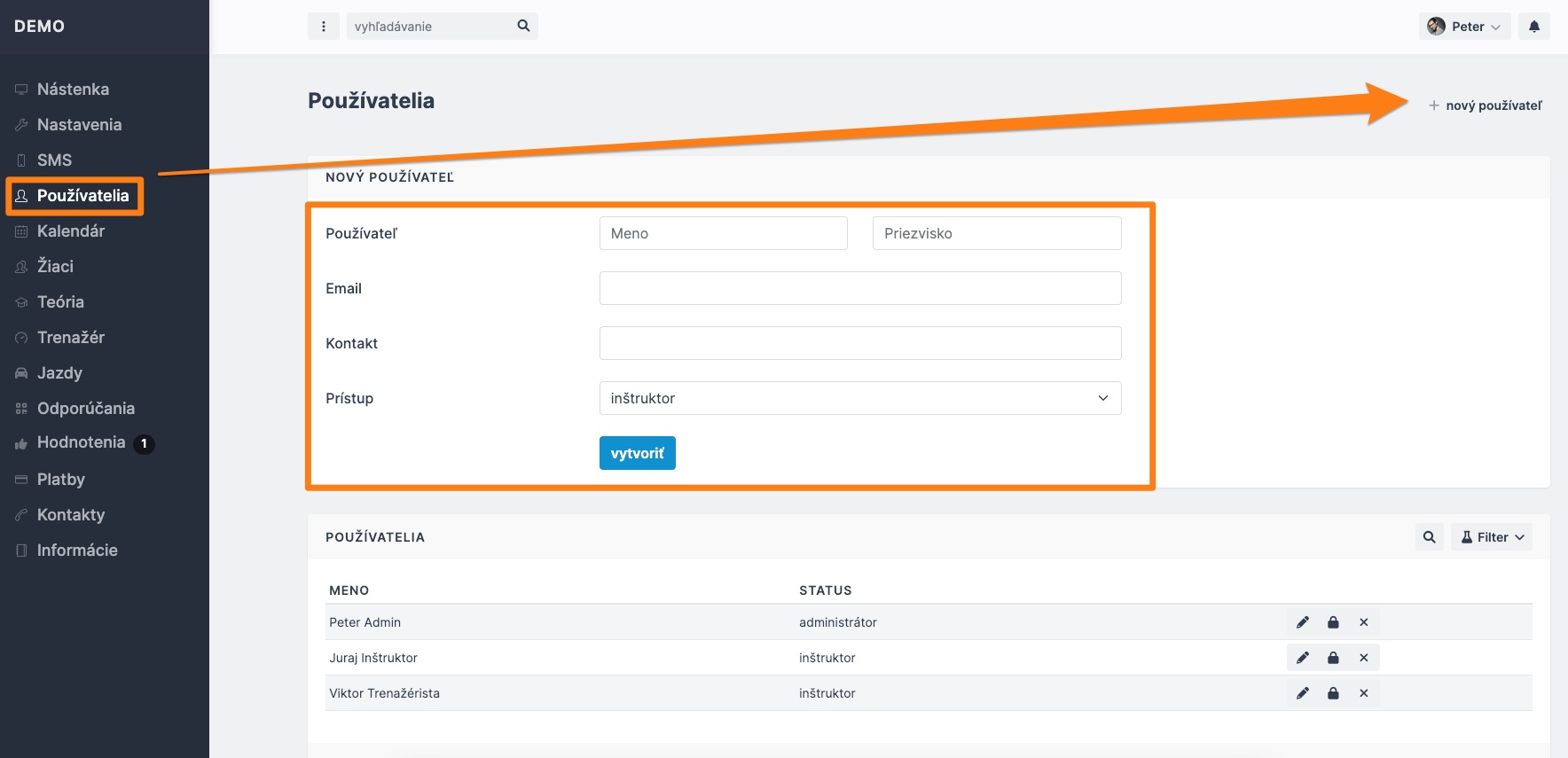Screen dimensions: 1568x758
Task: Click the nový používateľ link
Action: (1486, 105)
